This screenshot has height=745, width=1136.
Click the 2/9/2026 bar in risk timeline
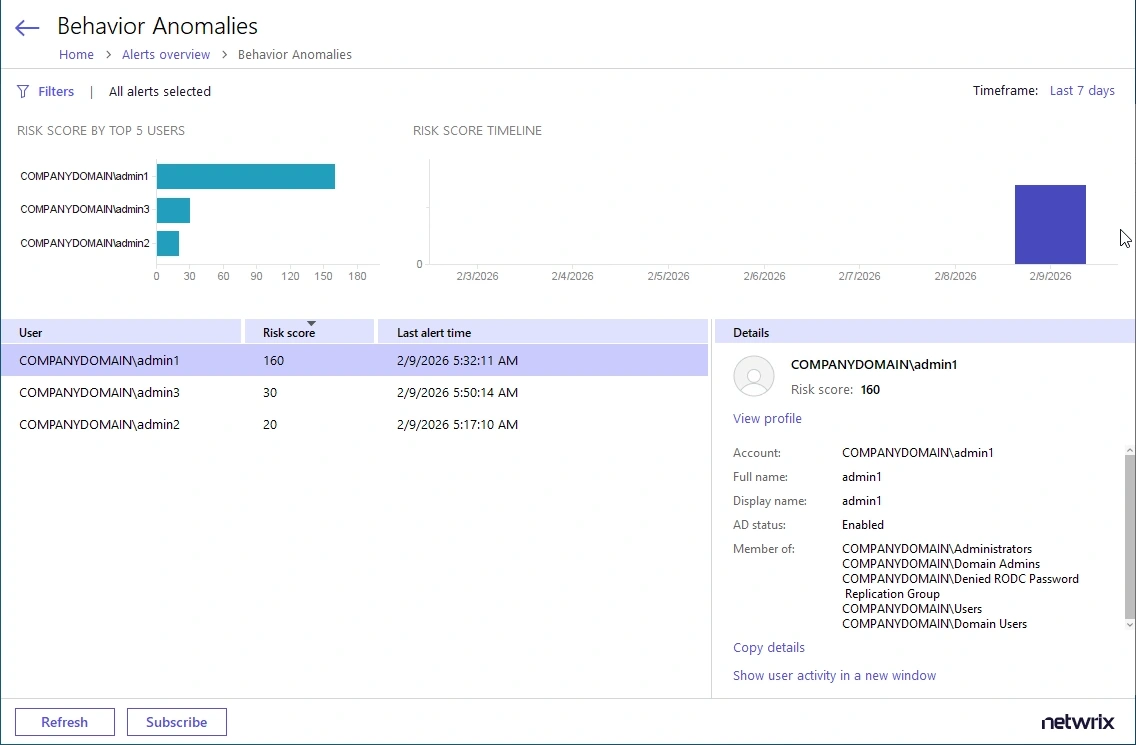click(x=1050, y=224)
